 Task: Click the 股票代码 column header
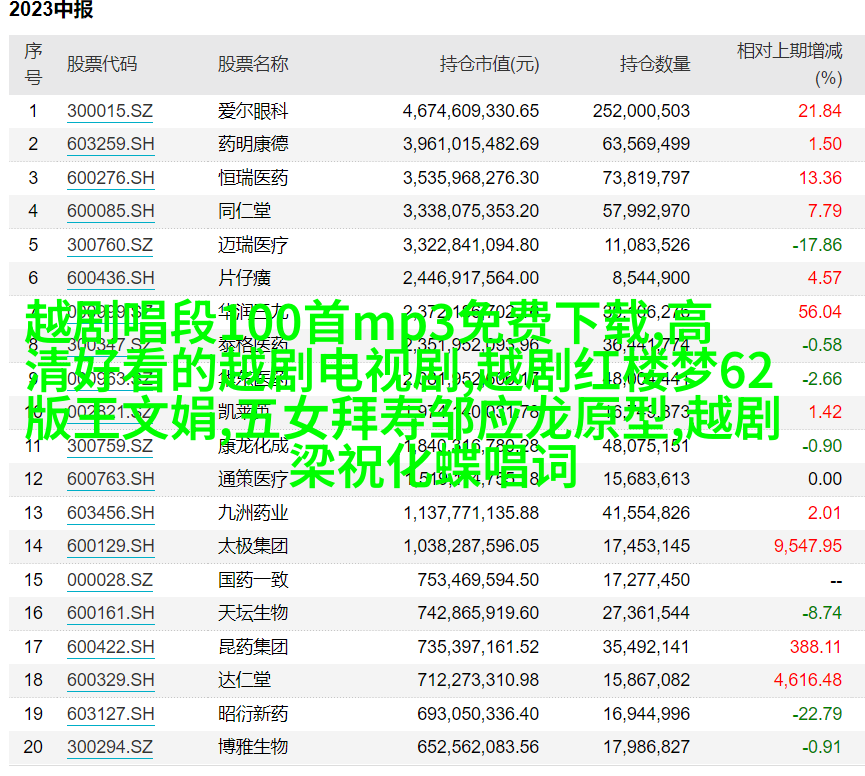pyautogui.click(x=102, y=65)
